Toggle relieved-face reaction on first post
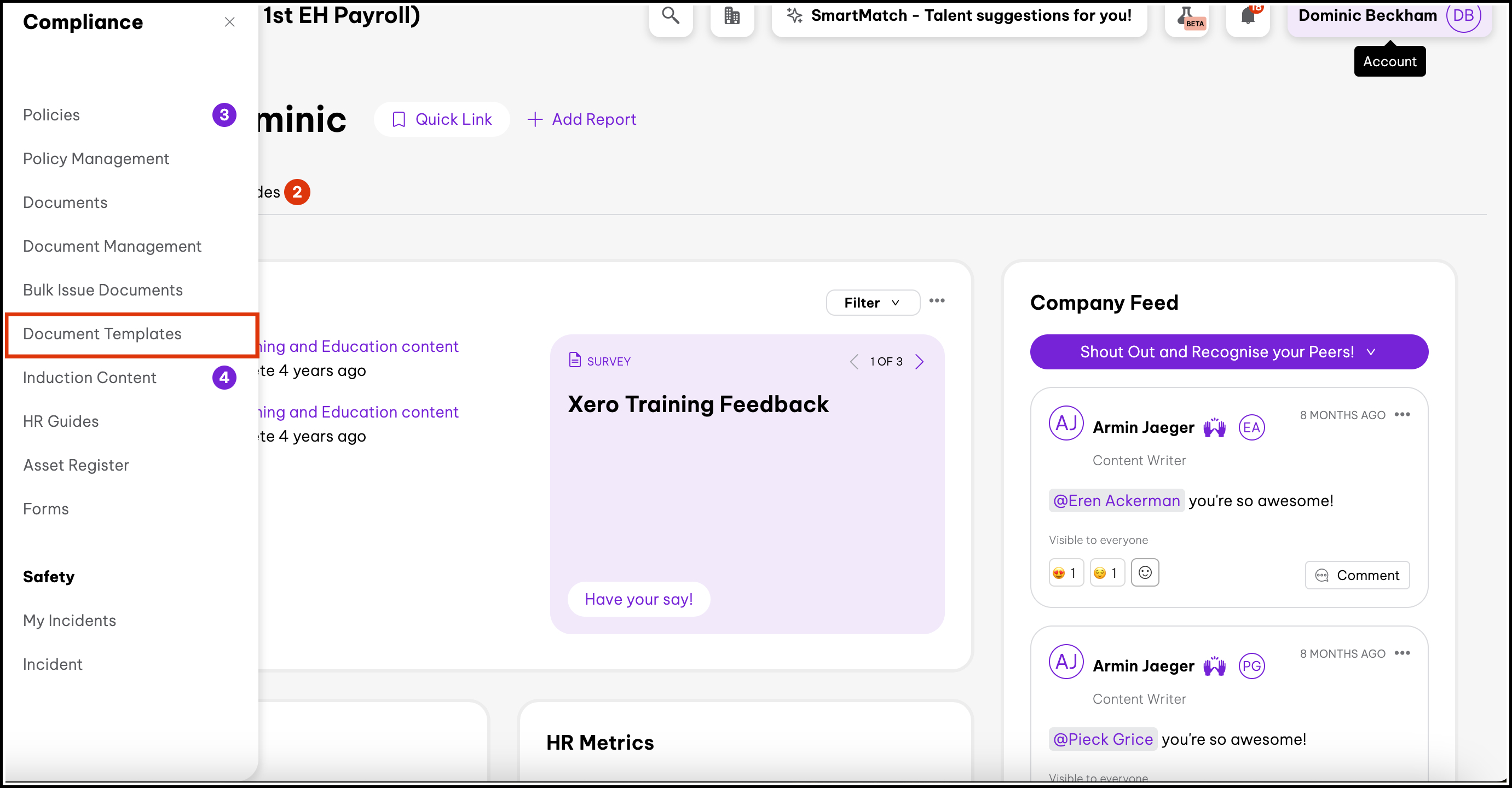Screen dimensions: 1512x788 1106,572
